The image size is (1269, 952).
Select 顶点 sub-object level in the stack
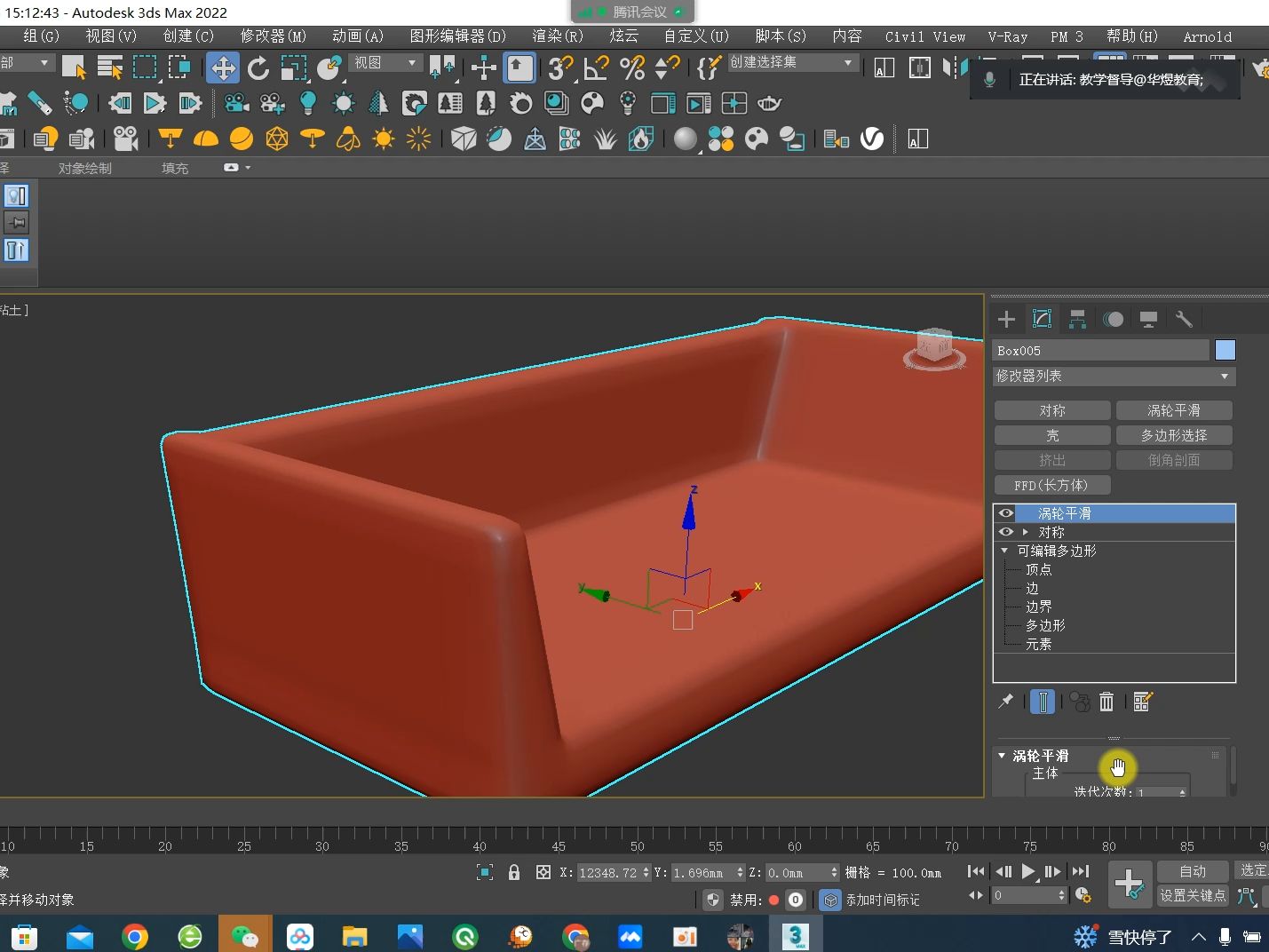tap(1038, 569)
